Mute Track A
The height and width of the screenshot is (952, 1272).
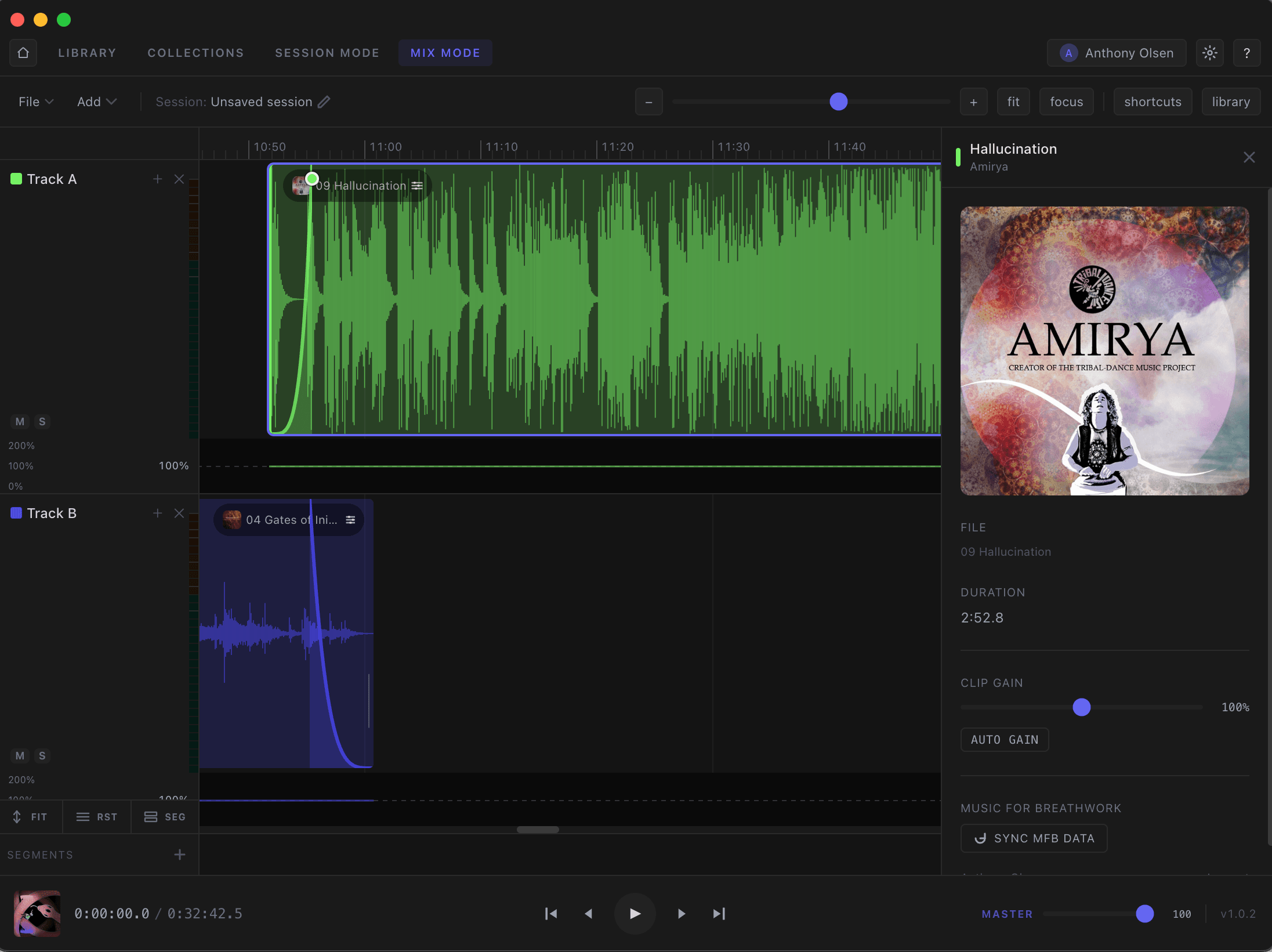coord(20,422)
